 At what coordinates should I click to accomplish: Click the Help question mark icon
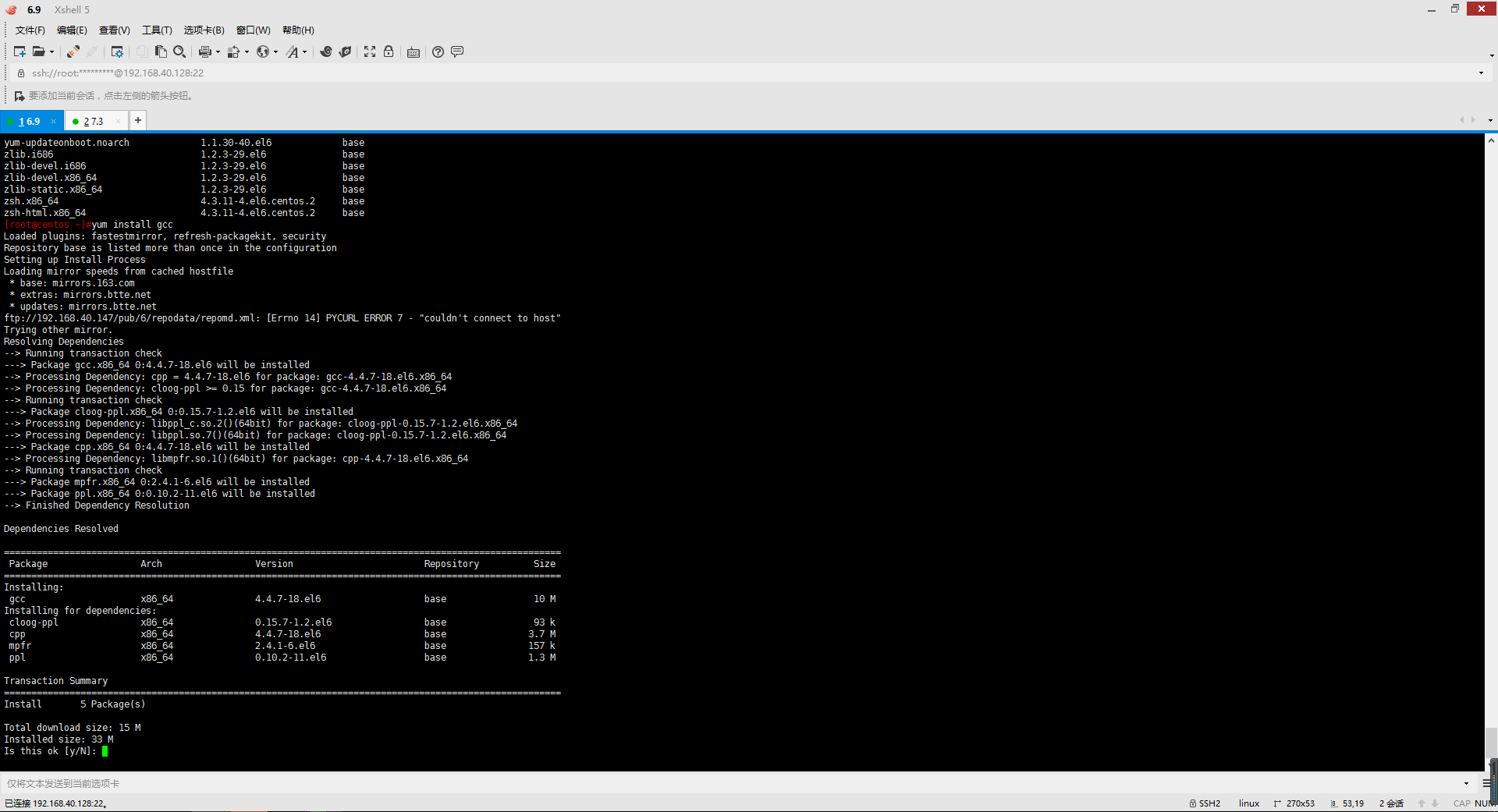pos(438,51)
